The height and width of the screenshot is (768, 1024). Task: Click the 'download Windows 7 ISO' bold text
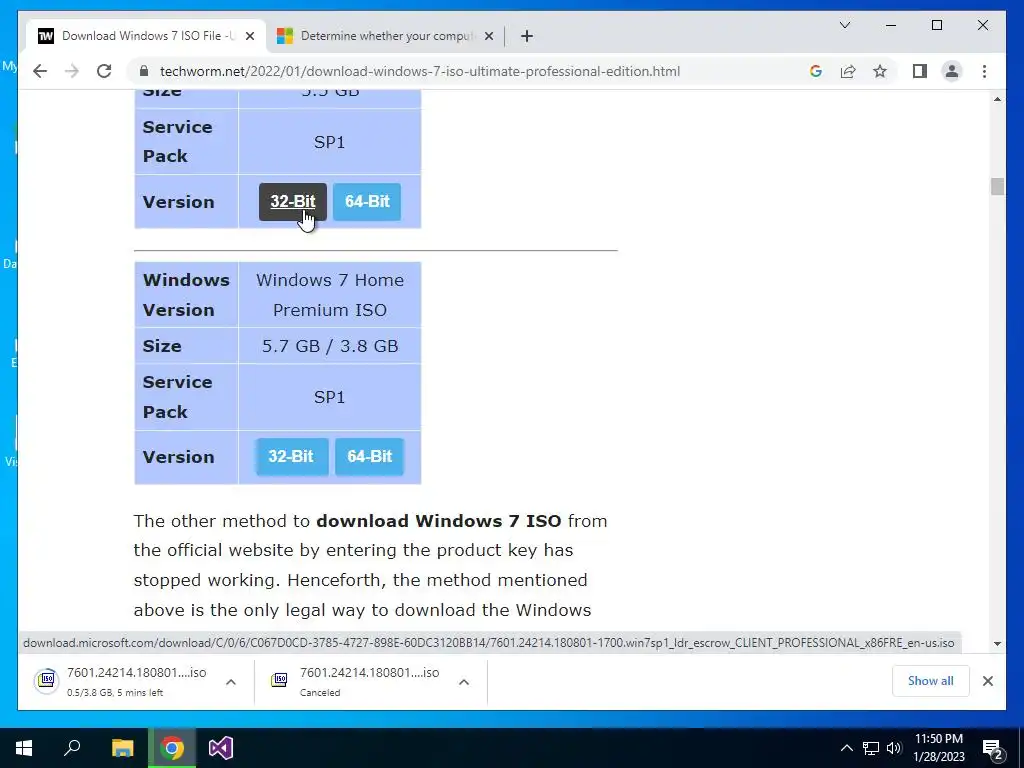[439, 520]
